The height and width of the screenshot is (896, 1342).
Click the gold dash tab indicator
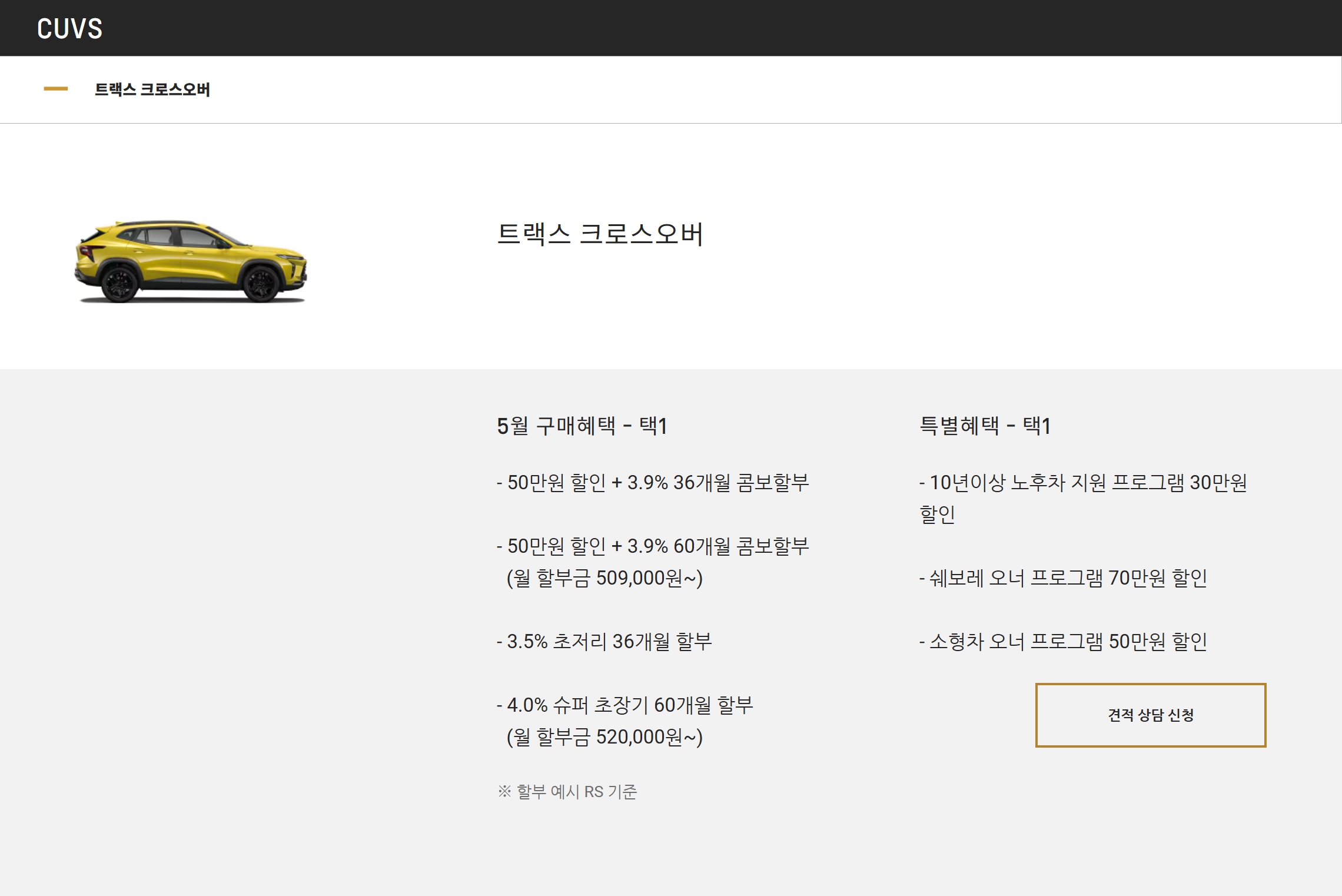(56, 89)
